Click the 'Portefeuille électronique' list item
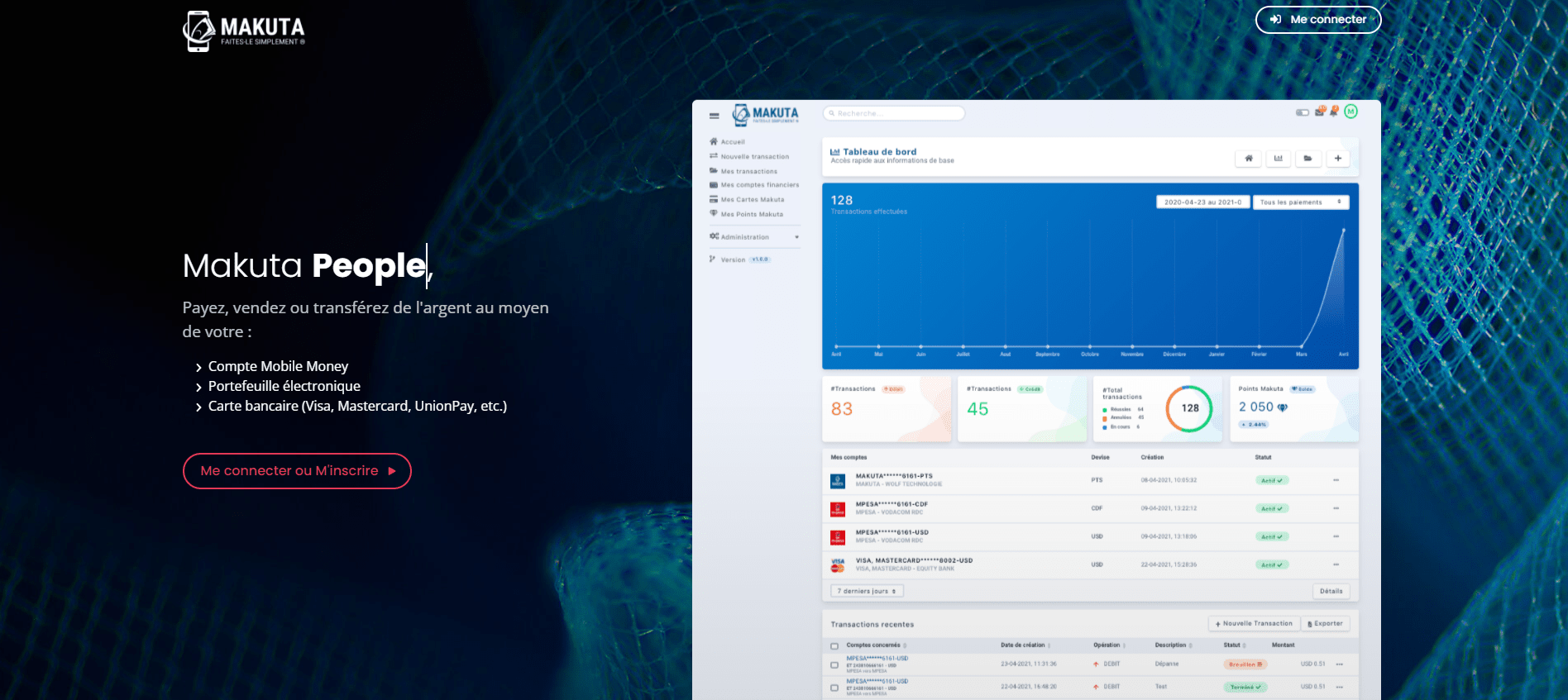This screenshot has height=700, width=1568. point(284,386)
